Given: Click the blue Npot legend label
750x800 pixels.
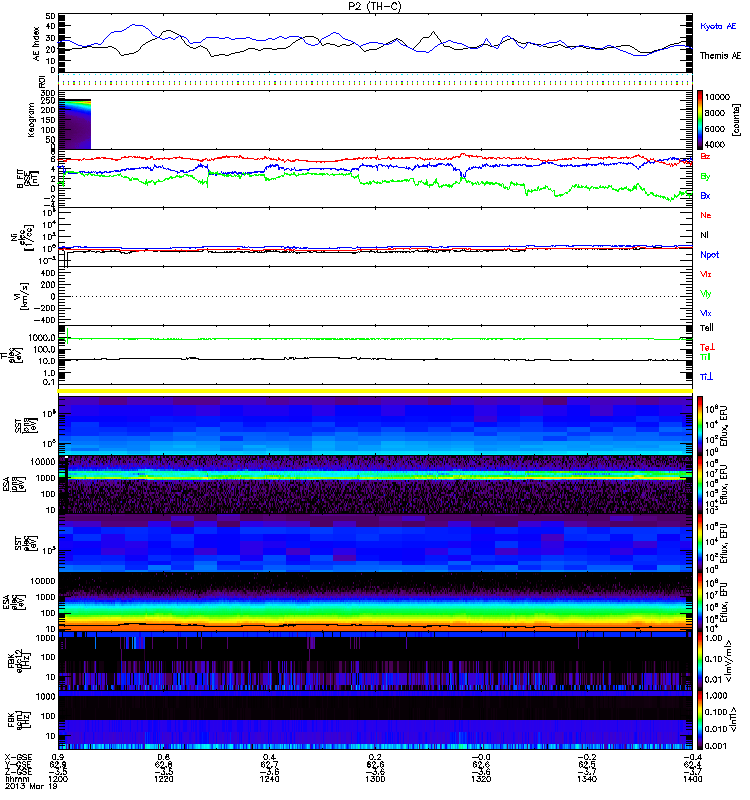Looking at the screenshot, I should (x=710, y=255).
